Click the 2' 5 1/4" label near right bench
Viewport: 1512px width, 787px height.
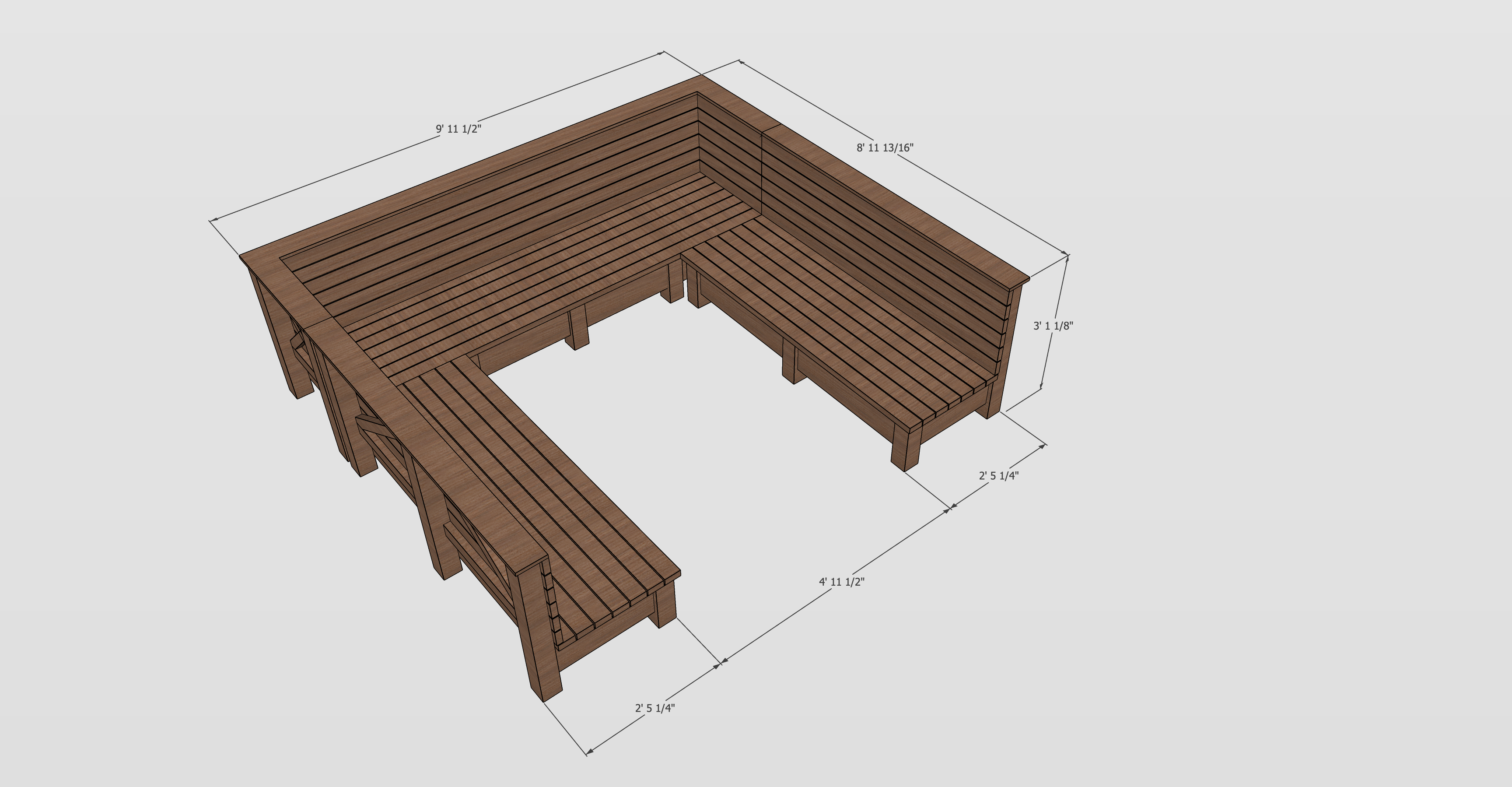click(998, 476)
